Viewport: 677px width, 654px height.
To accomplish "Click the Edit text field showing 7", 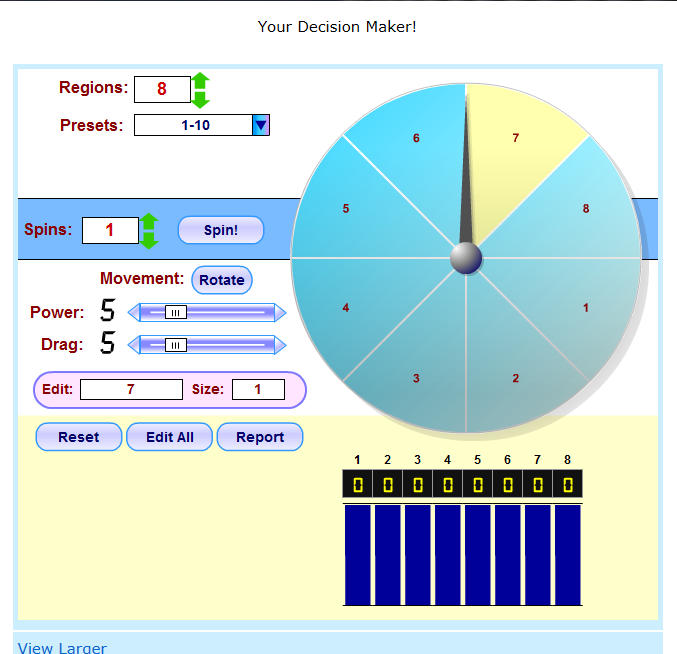I will (x=131, y=389).
